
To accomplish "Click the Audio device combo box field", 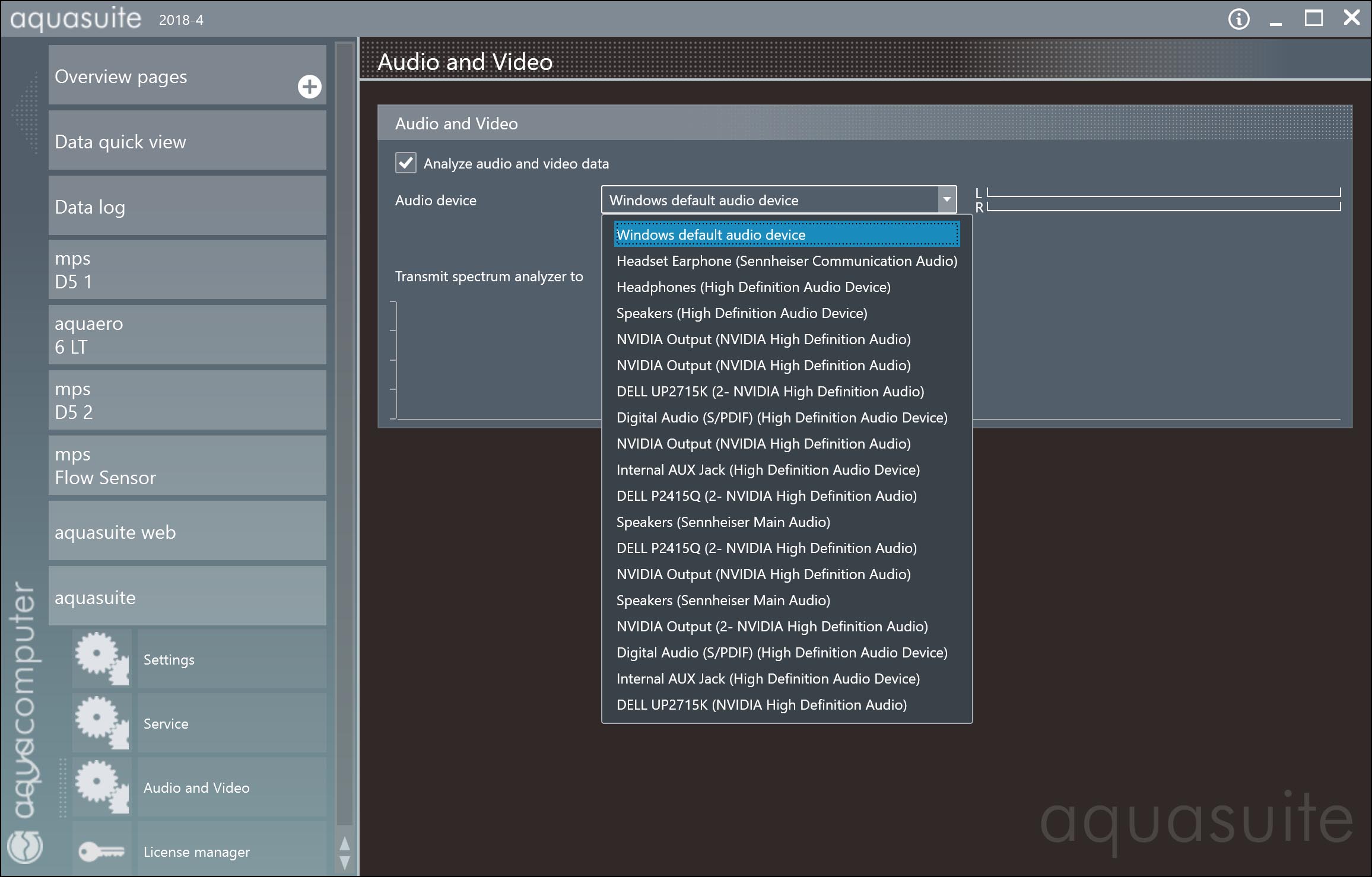I will pyautogui.click(x=779, y=199).
